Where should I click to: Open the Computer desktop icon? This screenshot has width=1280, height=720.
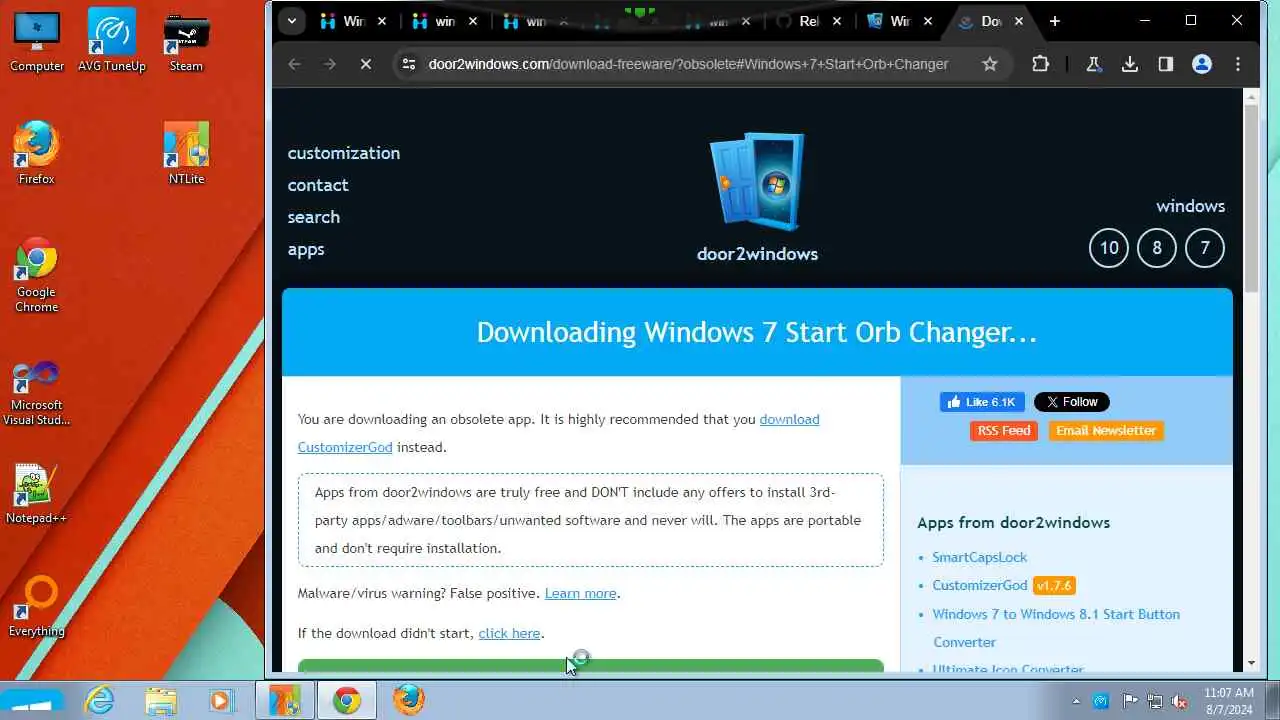tap(37, 40)
